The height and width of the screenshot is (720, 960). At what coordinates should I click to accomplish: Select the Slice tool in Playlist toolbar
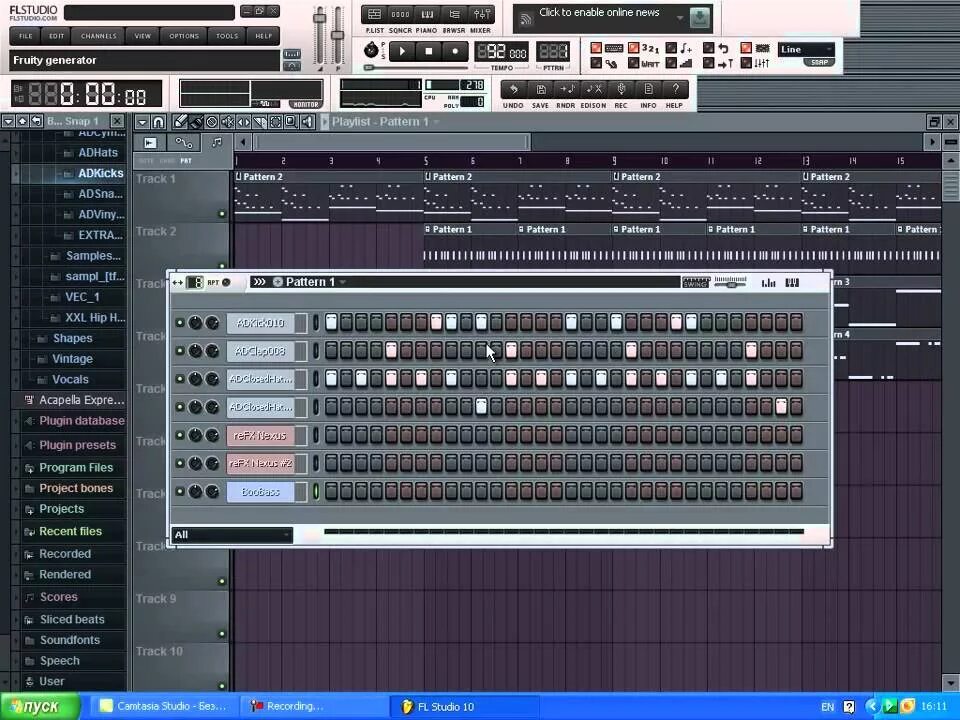click(x=260, y=121)
